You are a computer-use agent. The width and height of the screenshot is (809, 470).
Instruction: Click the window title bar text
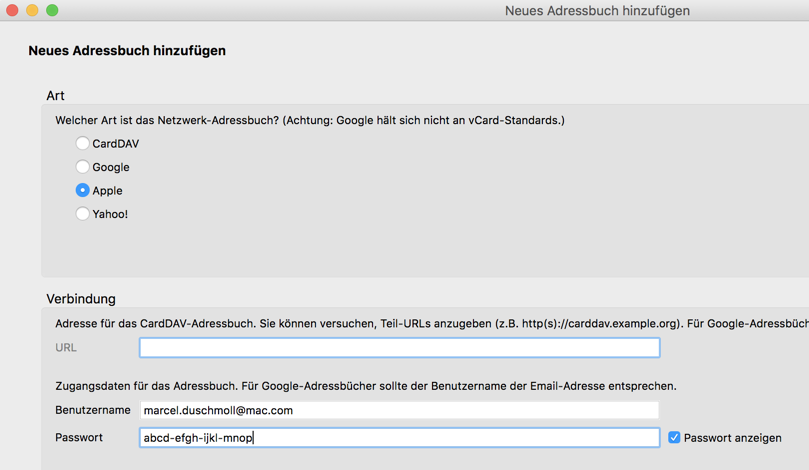click(597, 11)
